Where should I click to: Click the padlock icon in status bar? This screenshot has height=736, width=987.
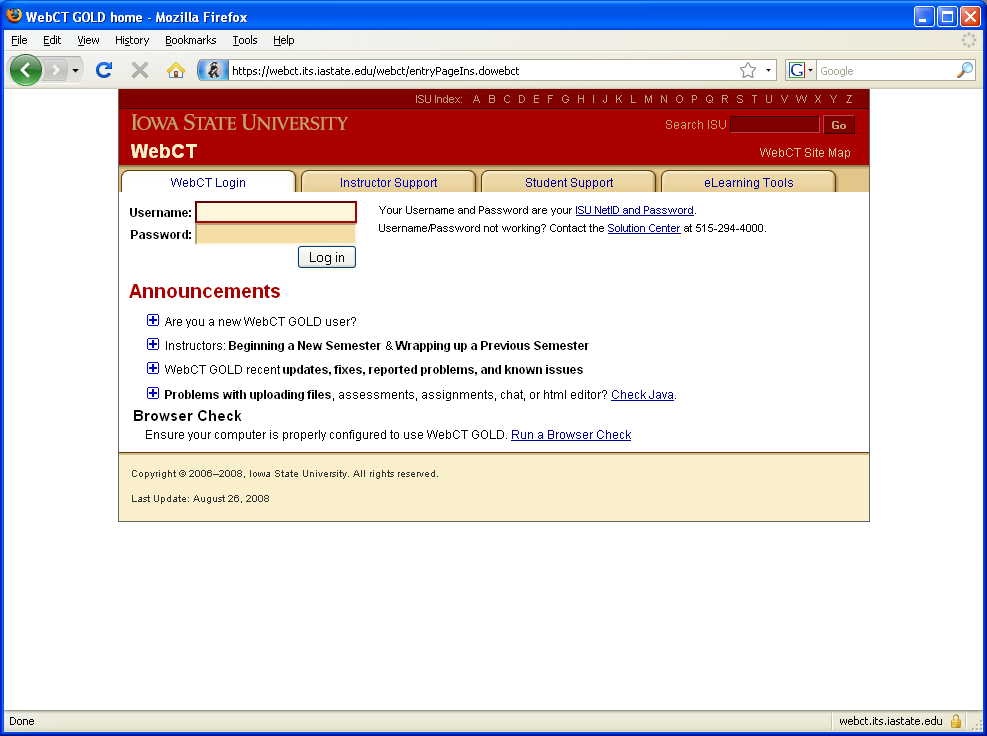coord(956,721)
